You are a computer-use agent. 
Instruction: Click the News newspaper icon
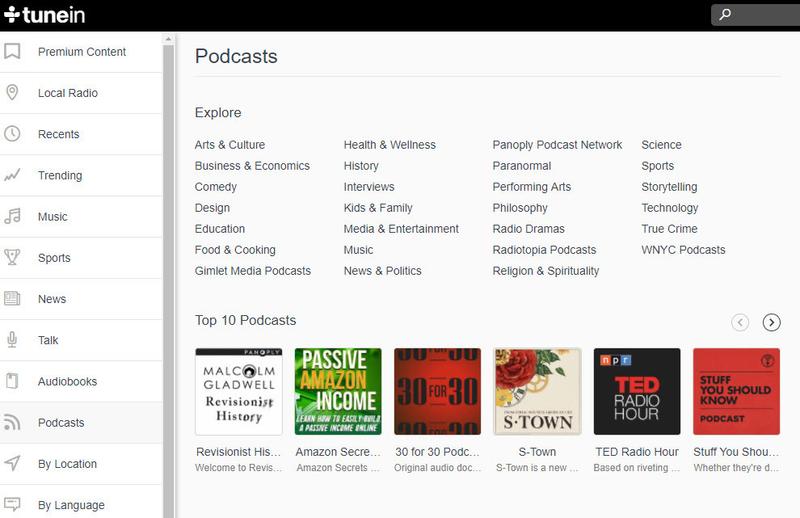[x=12, y=299]
